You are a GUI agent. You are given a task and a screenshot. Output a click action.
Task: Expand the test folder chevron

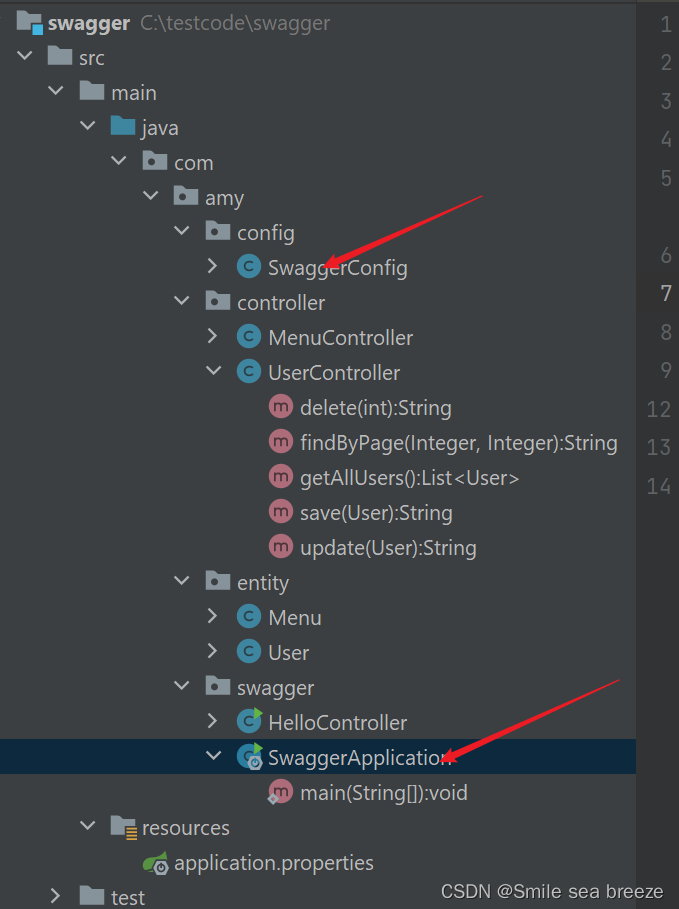[x=55, y=895]
